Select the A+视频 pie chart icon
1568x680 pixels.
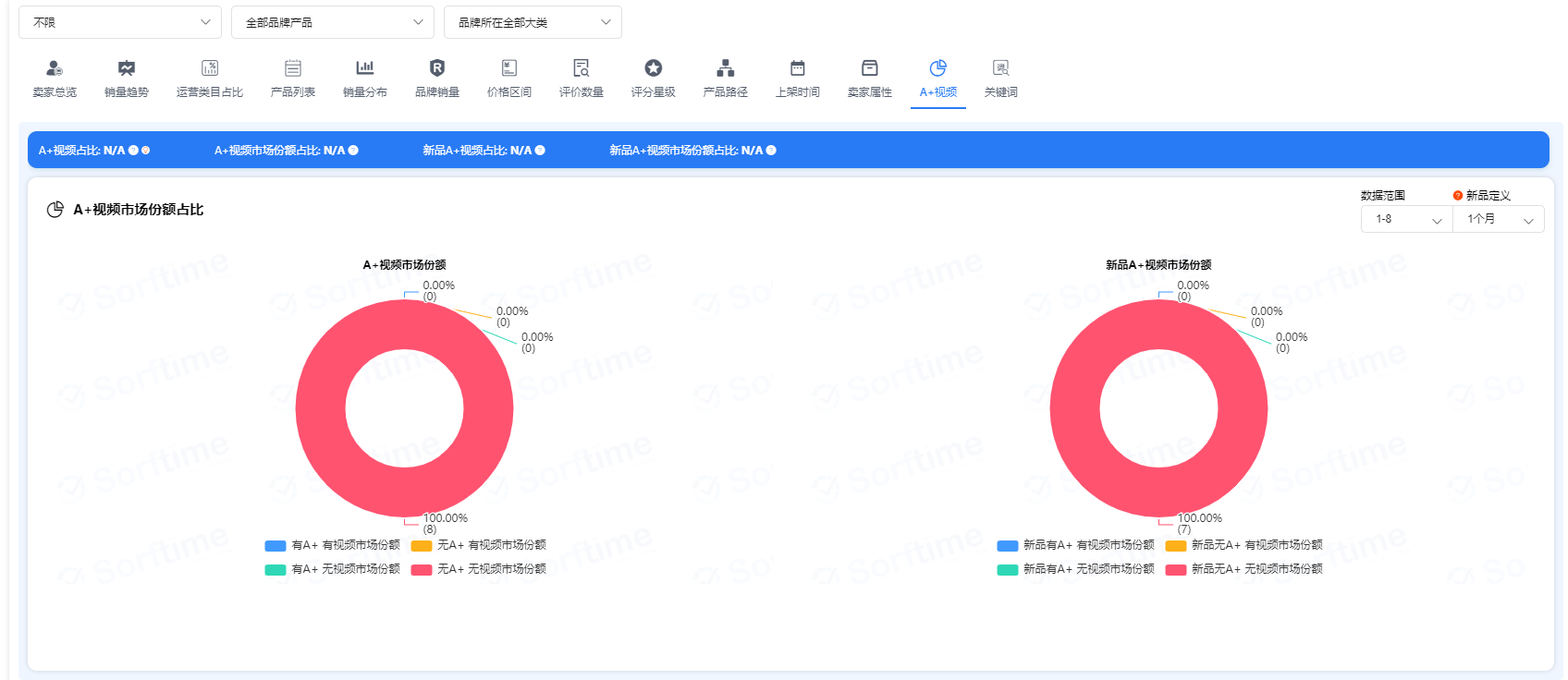coord(938,68)
